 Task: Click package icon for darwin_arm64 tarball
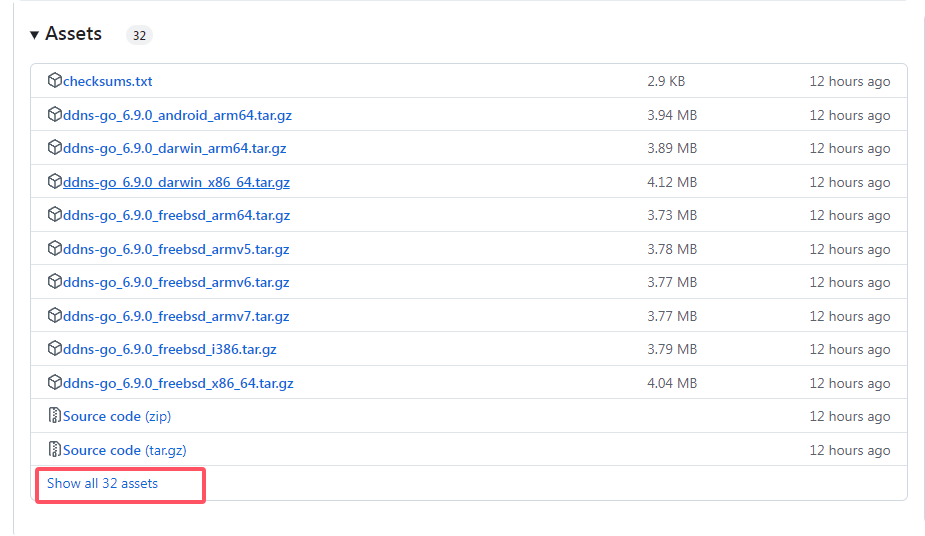pos(54,147)
